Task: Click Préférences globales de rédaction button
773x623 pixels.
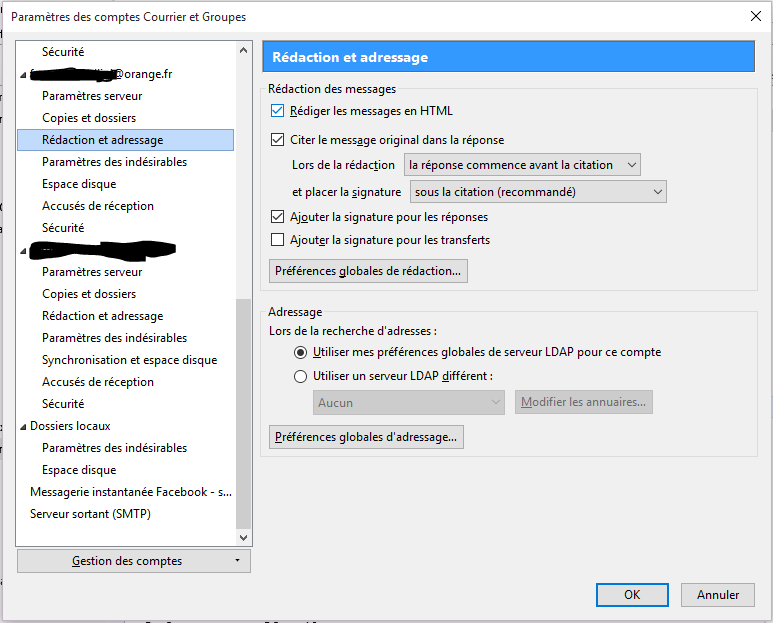Action: coord(368,271)
